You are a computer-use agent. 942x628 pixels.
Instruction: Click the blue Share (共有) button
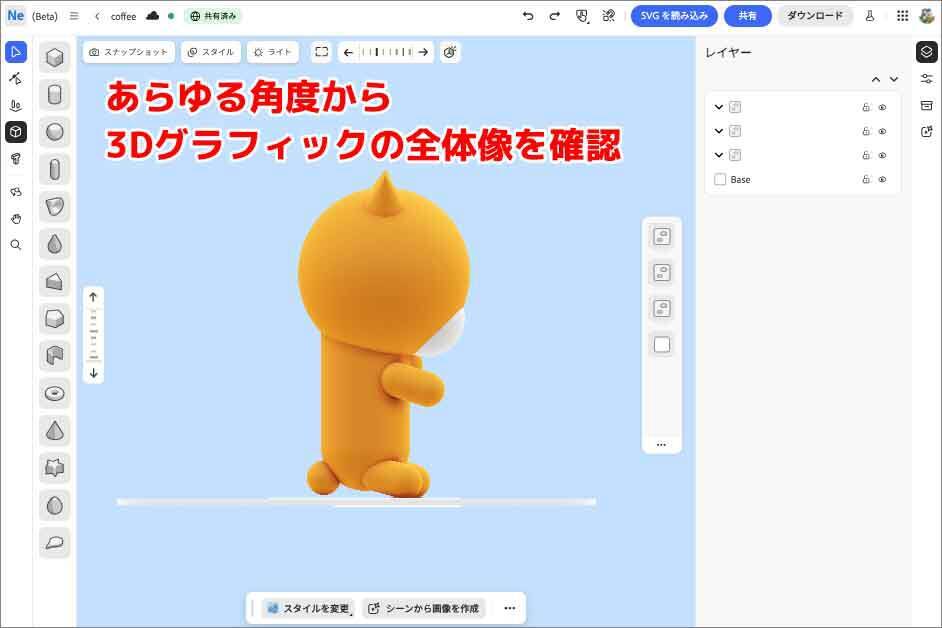(747, 16)
